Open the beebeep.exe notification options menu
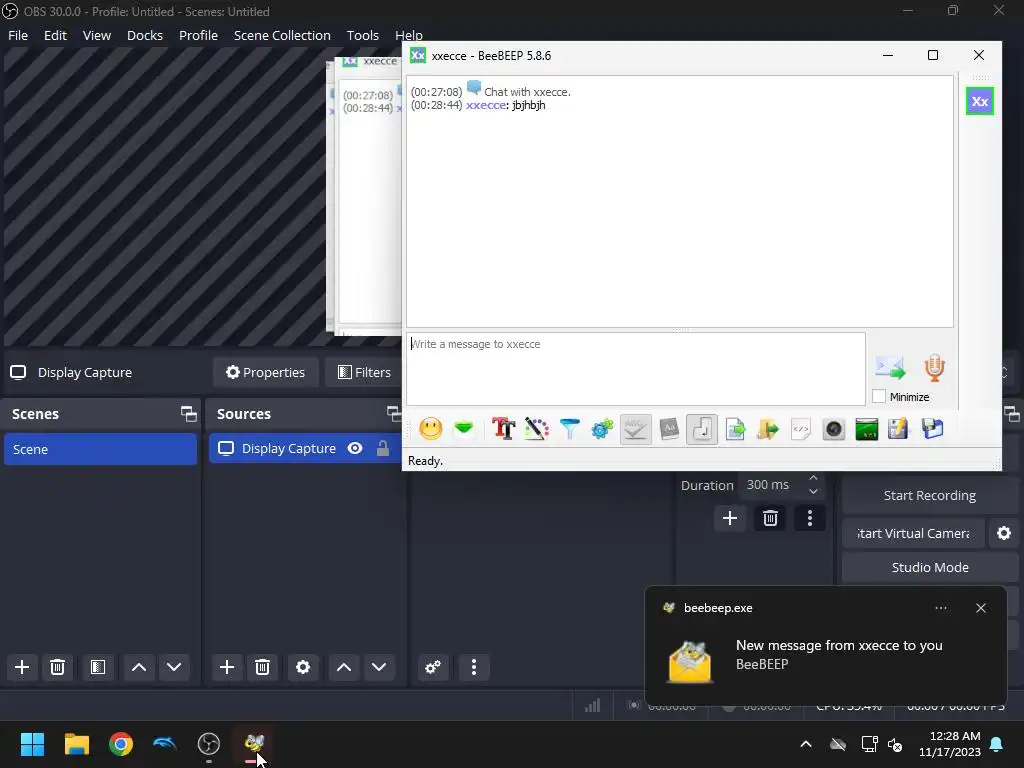 coord(940,608)
